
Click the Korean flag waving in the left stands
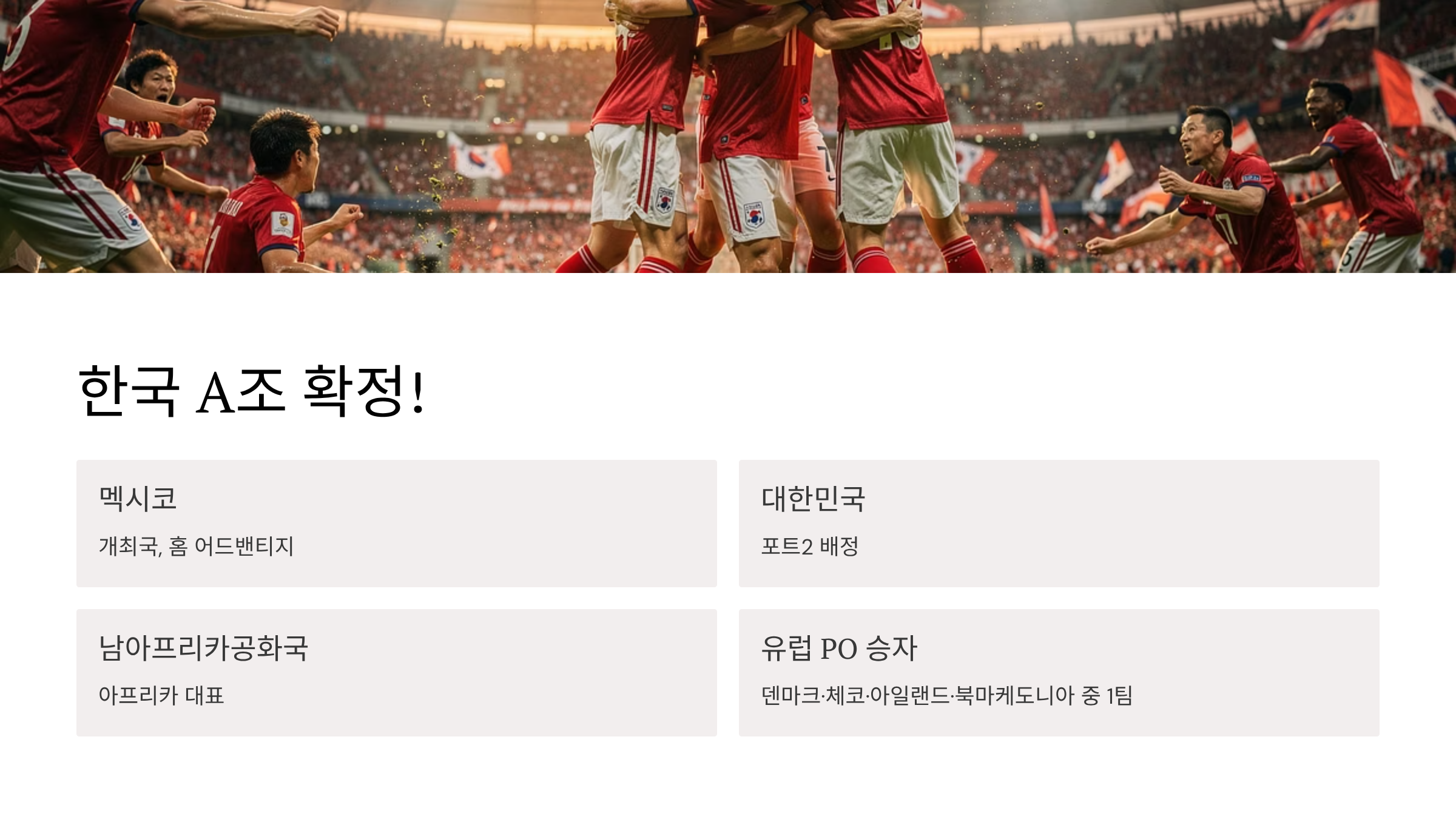coord(478,155)
